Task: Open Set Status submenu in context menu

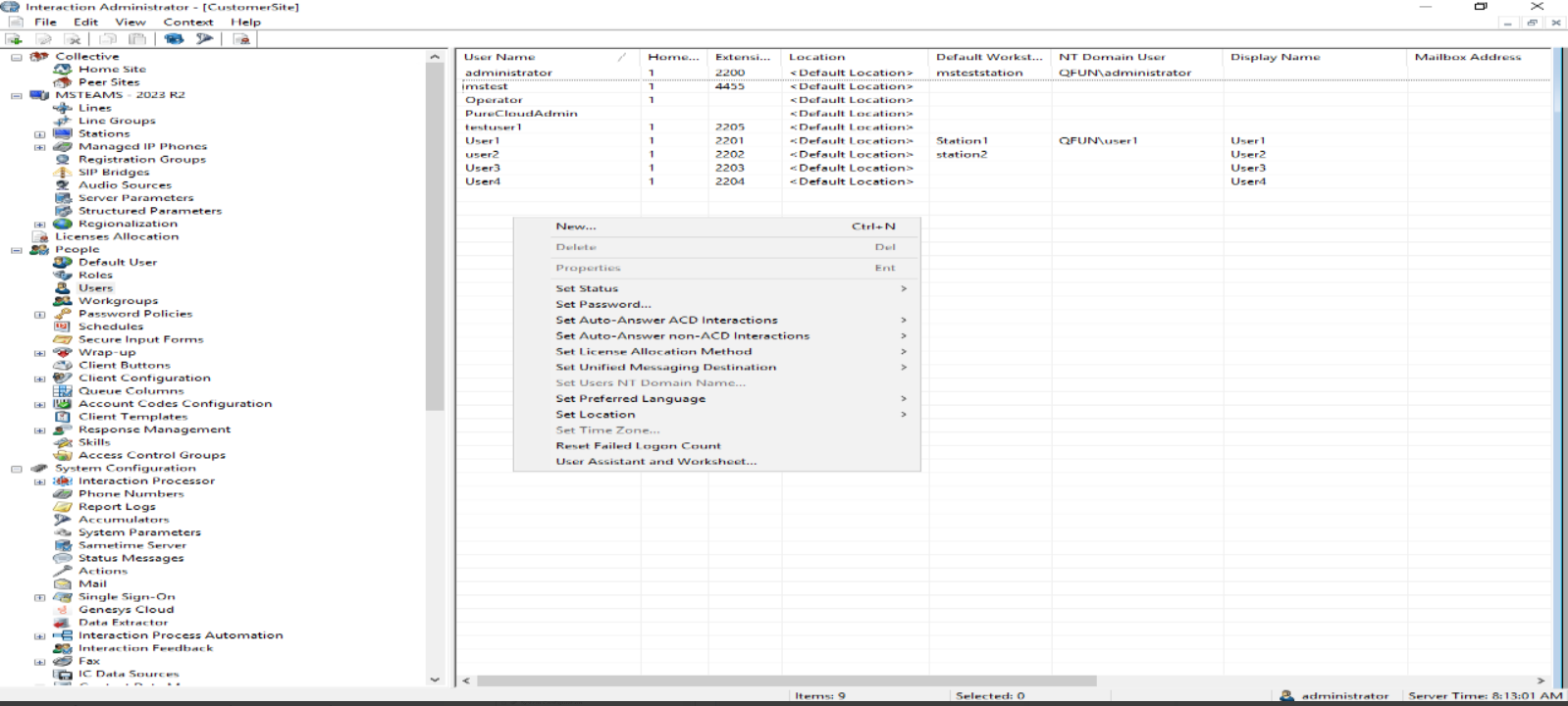Action: coord(587,288)
